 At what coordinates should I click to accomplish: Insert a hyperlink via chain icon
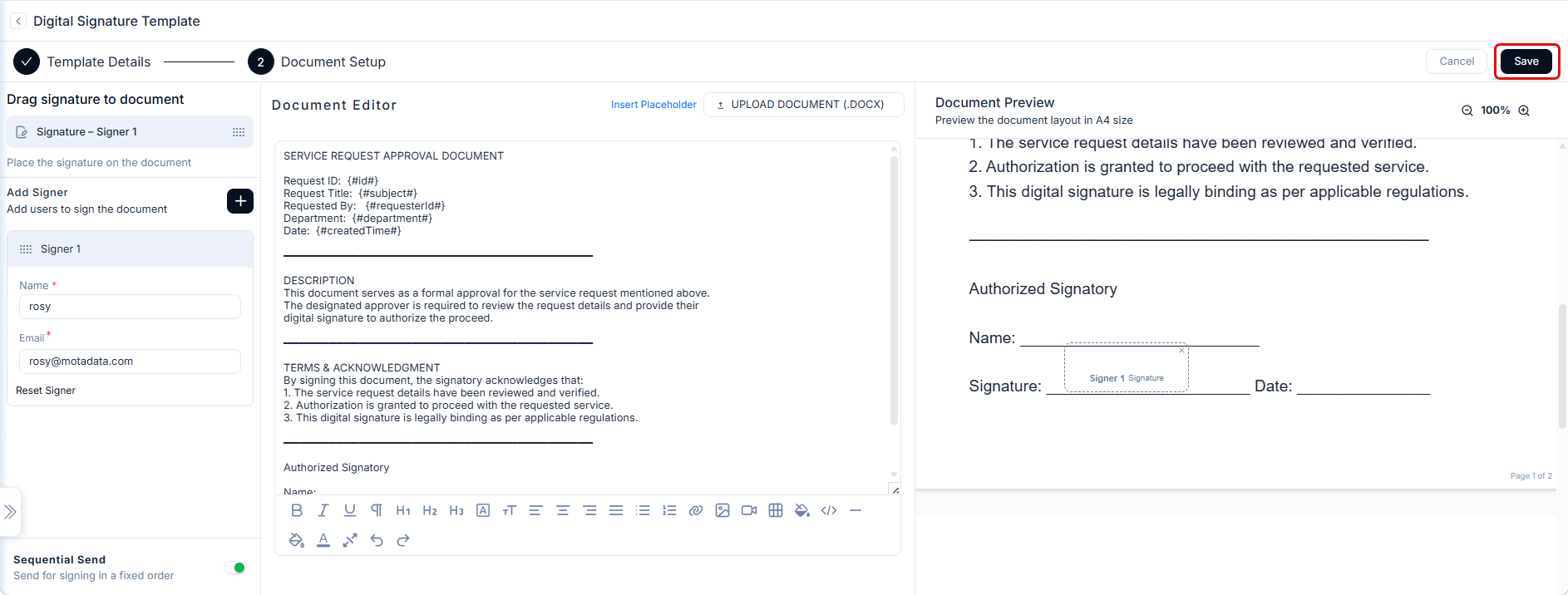(696, 510)
